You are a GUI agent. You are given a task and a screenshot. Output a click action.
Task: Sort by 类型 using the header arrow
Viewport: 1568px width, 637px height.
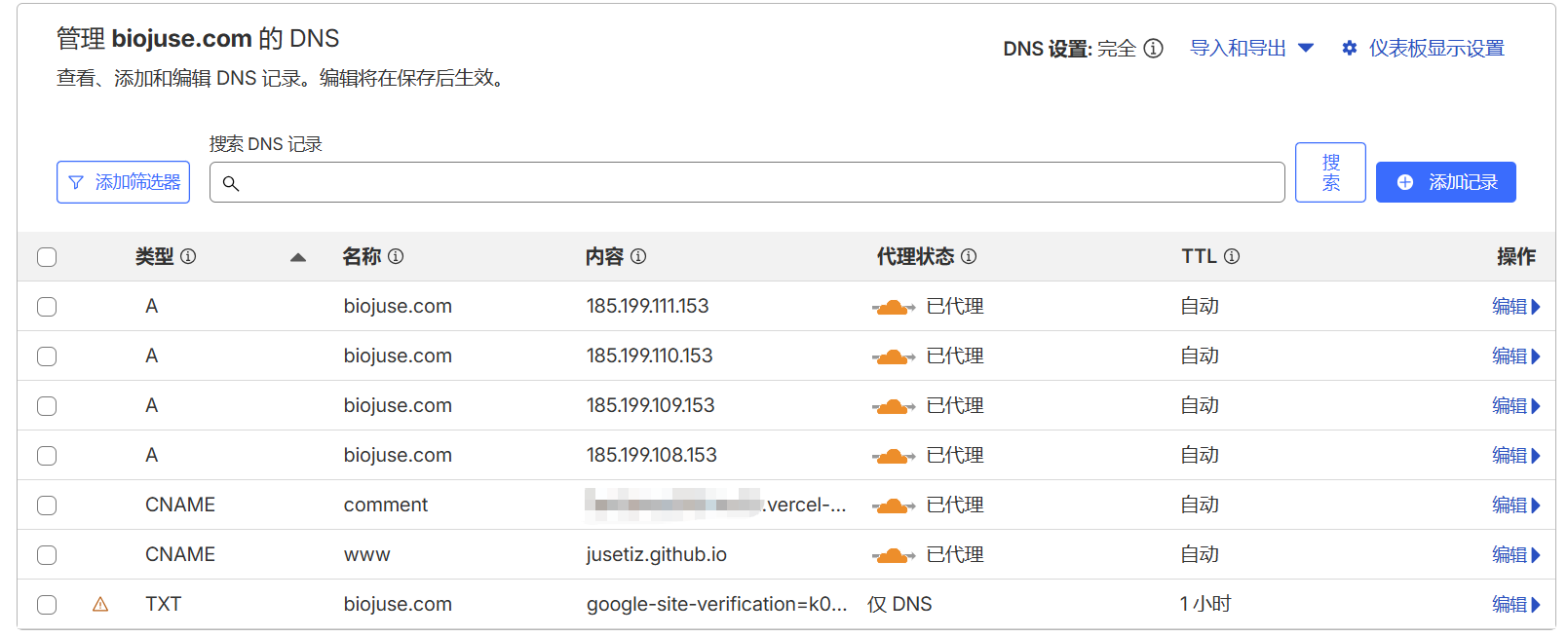coord(298,257)
